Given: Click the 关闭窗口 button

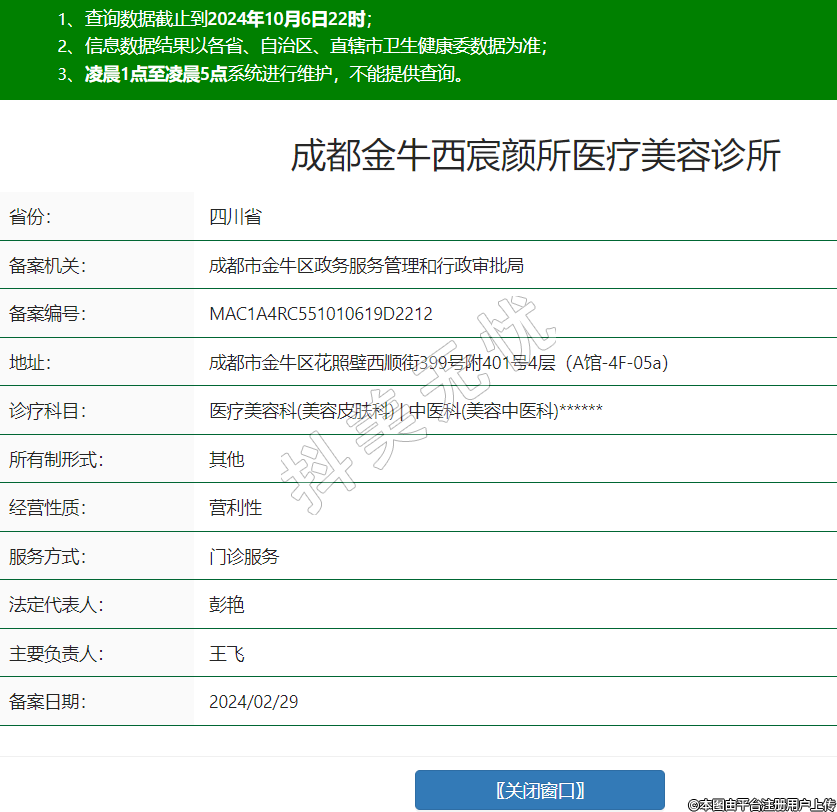Looking at the screenshot, I should pos(539,790).
